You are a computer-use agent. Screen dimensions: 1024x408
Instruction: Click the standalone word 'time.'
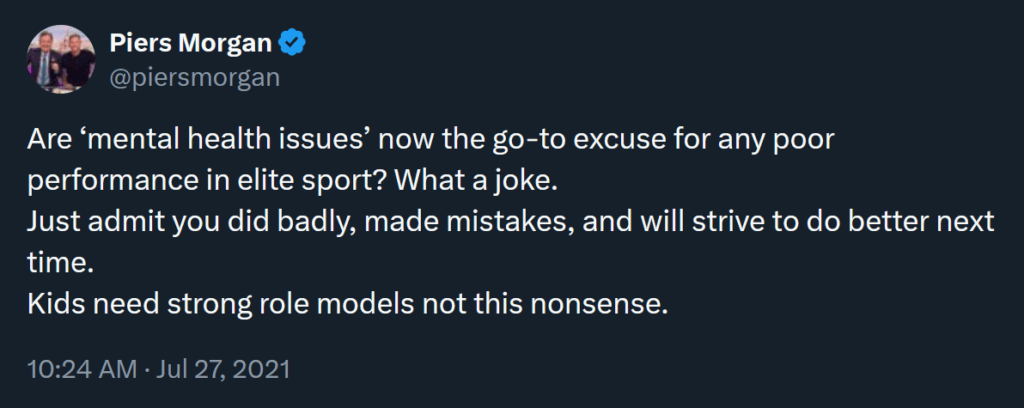pos(56,264)
